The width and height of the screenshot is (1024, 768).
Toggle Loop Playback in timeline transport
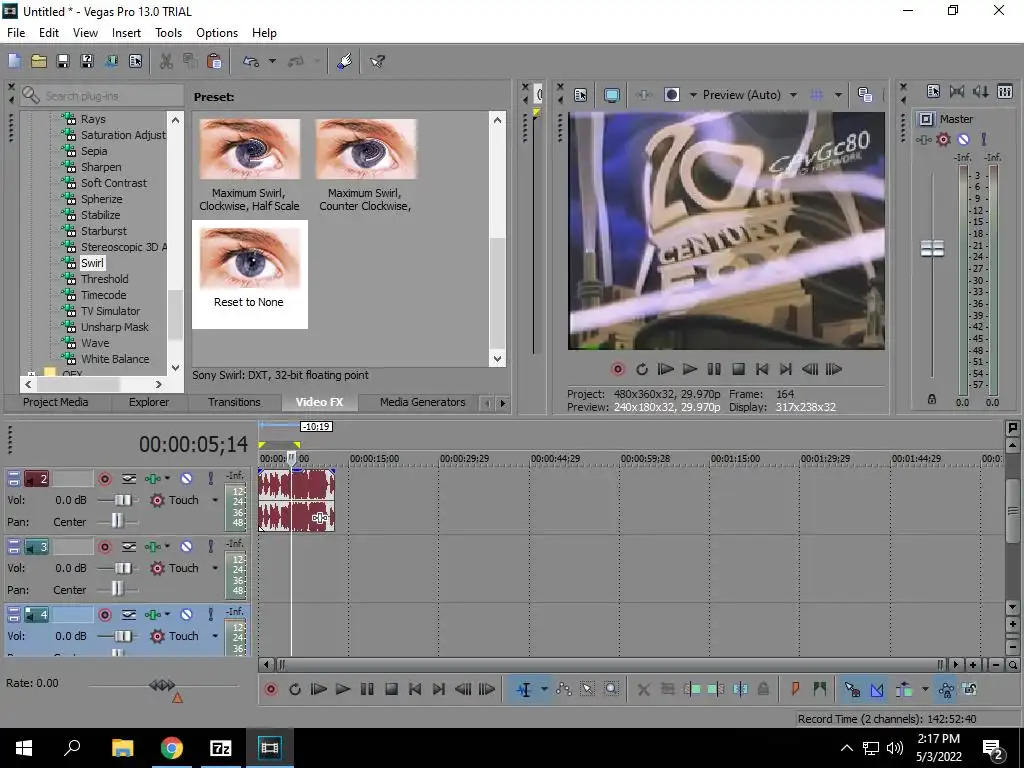tap(295, 689)
